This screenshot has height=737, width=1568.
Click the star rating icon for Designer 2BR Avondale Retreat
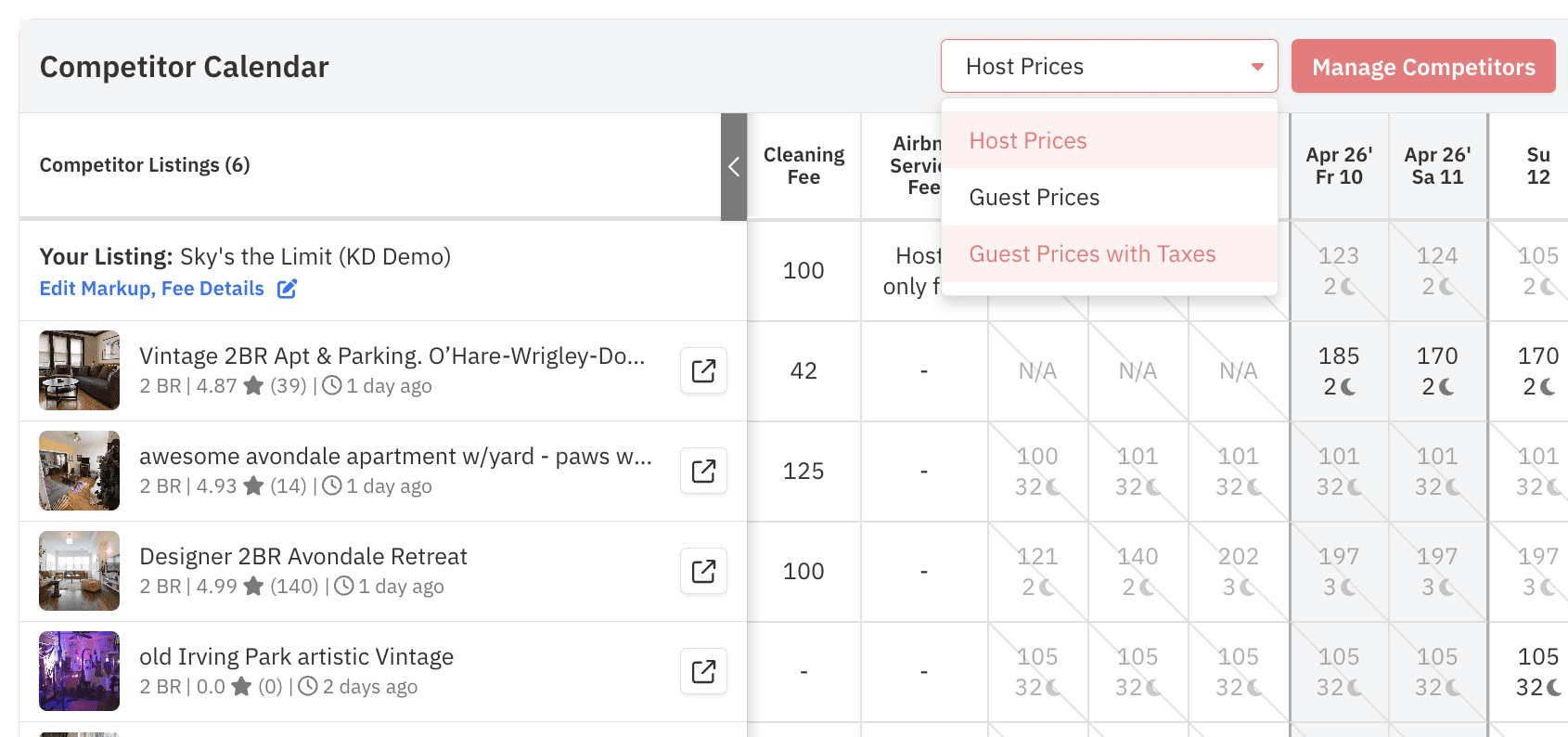tap(253, 586)
